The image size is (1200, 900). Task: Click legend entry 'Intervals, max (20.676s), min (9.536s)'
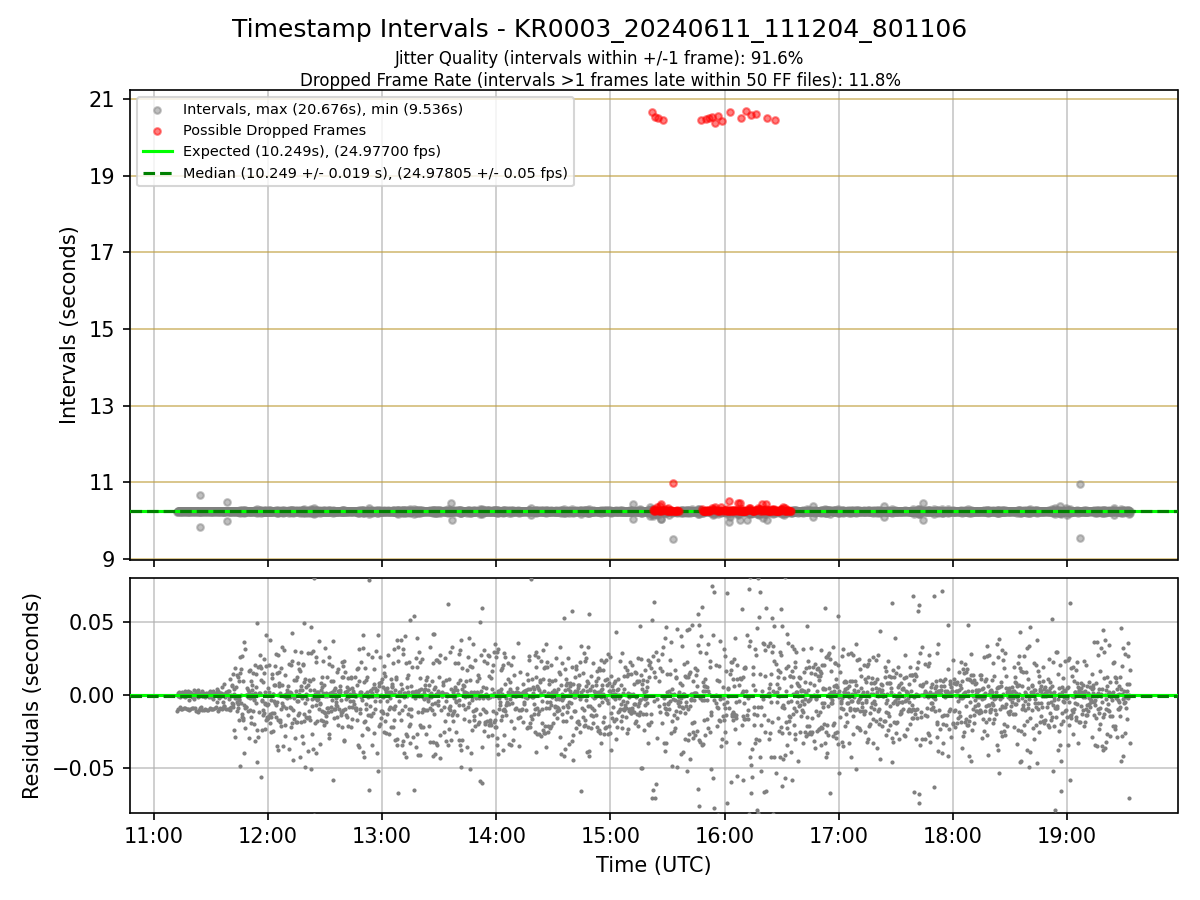pyautogui.click(x=323, y=108)
